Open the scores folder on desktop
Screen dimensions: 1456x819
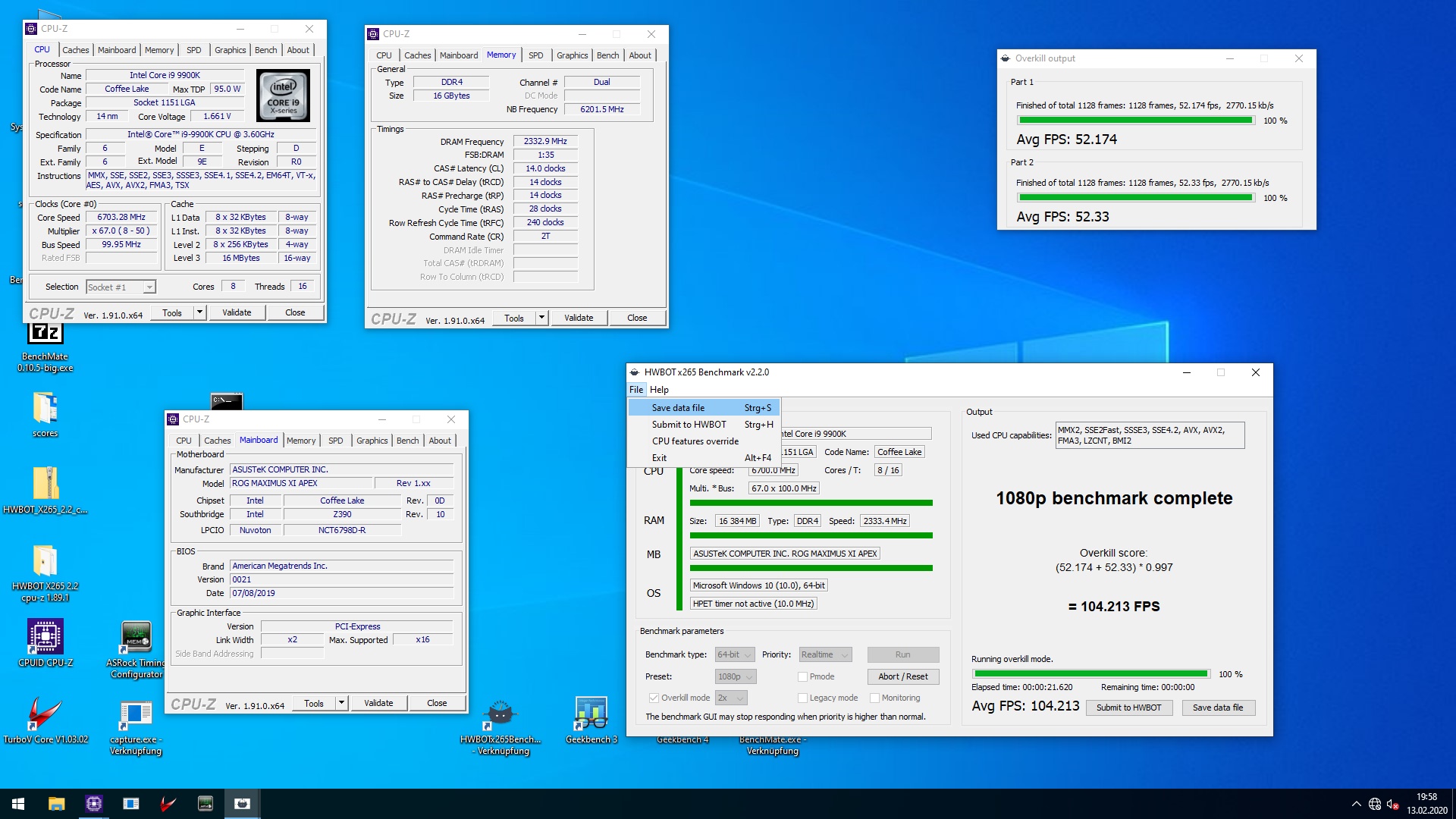(45, 414)
